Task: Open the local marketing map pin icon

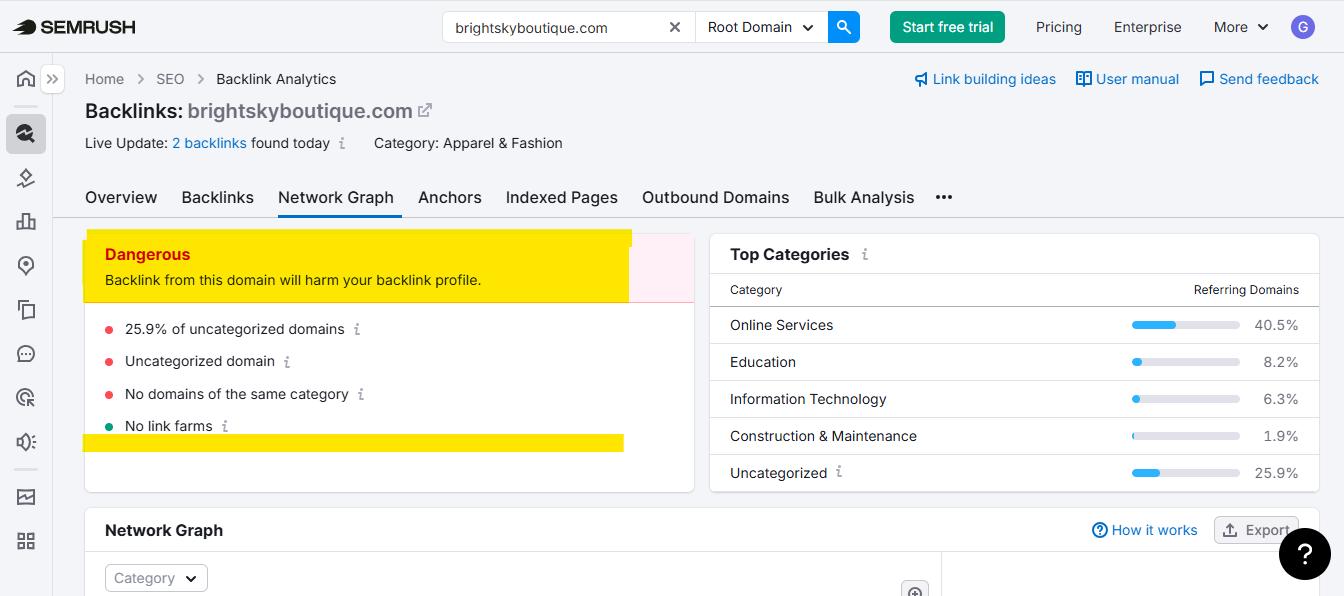Action: 26,265
